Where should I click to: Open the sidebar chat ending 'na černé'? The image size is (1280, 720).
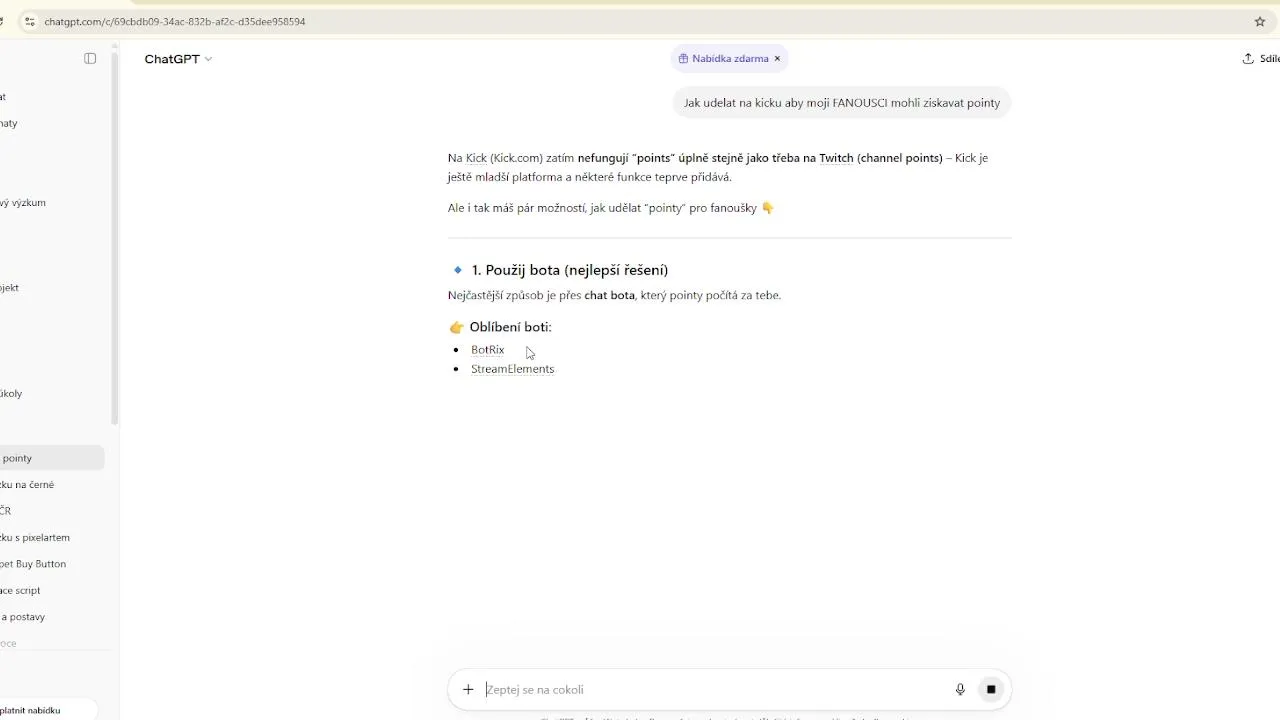coord(50,485)
